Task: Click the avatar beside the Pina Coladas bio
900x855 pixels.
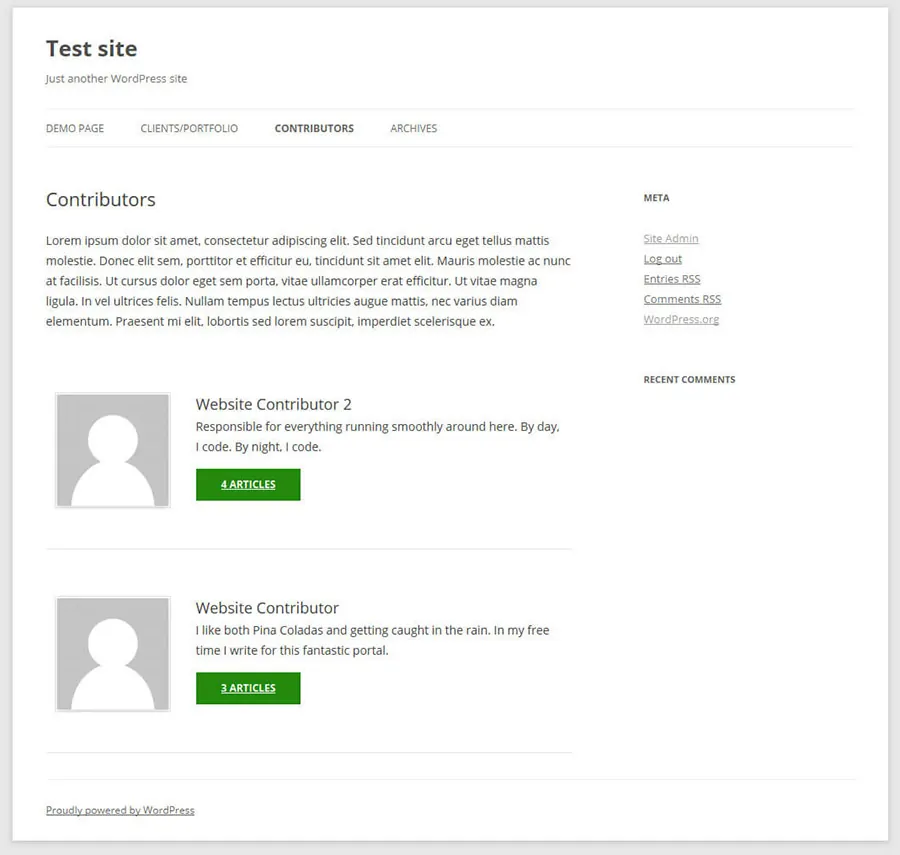Action: point(113,654)
